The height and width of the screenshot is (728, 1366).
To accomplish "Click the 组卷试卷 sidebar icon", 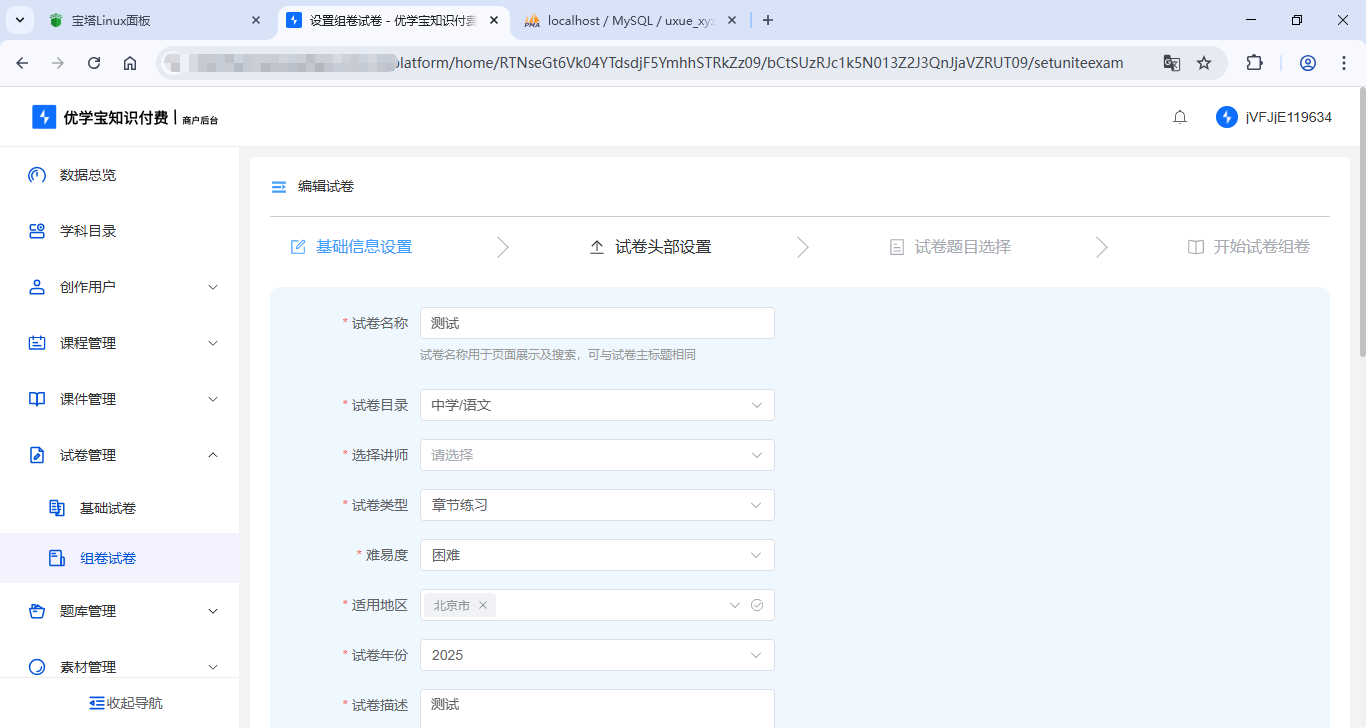I will tap(57, 557).
